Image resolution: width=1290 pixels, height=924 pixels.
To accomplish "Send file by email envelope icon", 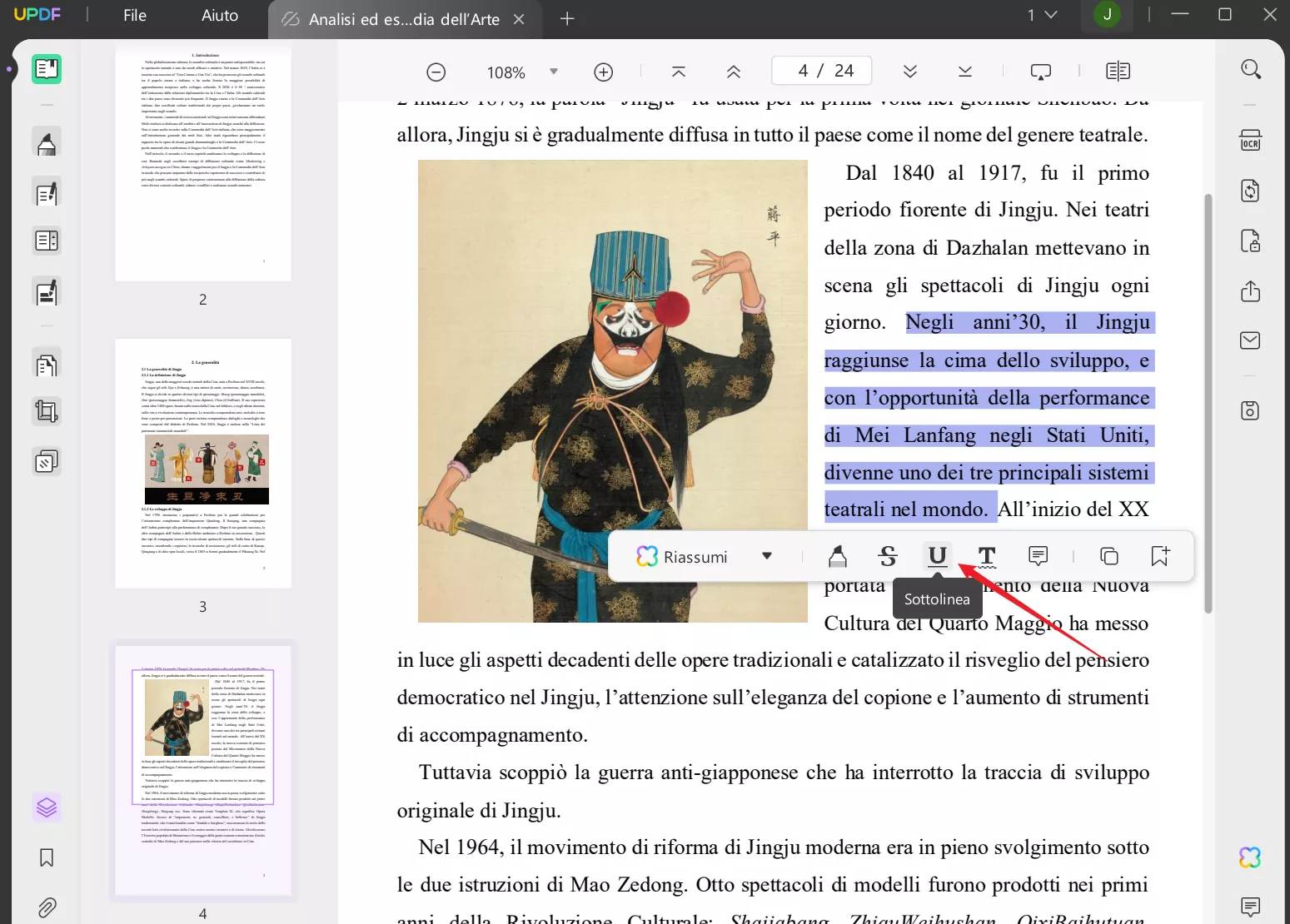I will point(1250,340).
